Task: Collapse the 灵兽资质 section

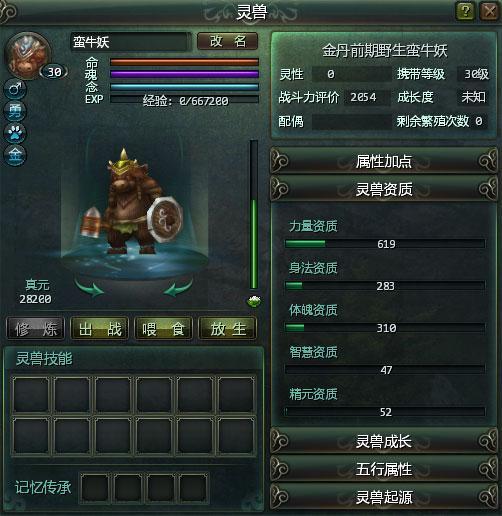Action: (383, 189)
